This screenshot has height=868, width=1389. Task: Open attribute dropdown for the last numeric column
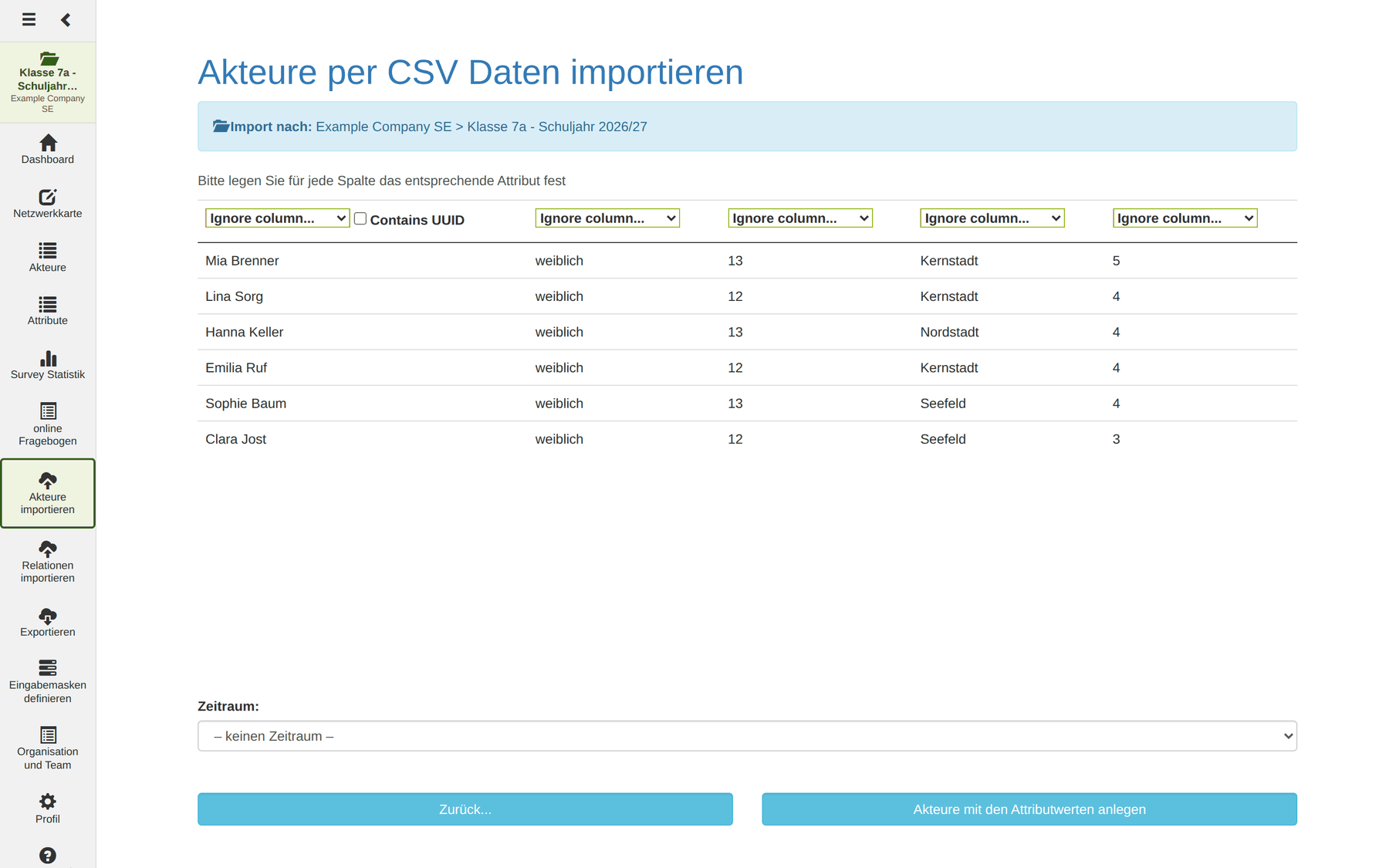click(x=1185, y=218)
